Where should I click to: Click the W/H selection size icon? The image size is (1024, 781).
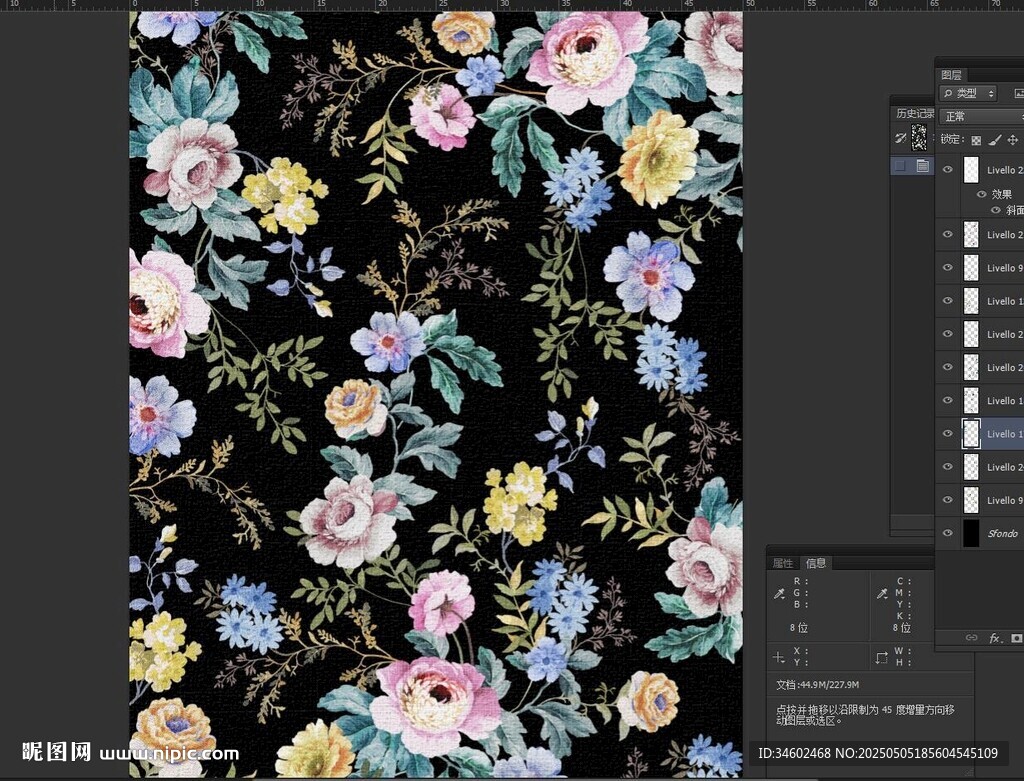pos(882,657)
